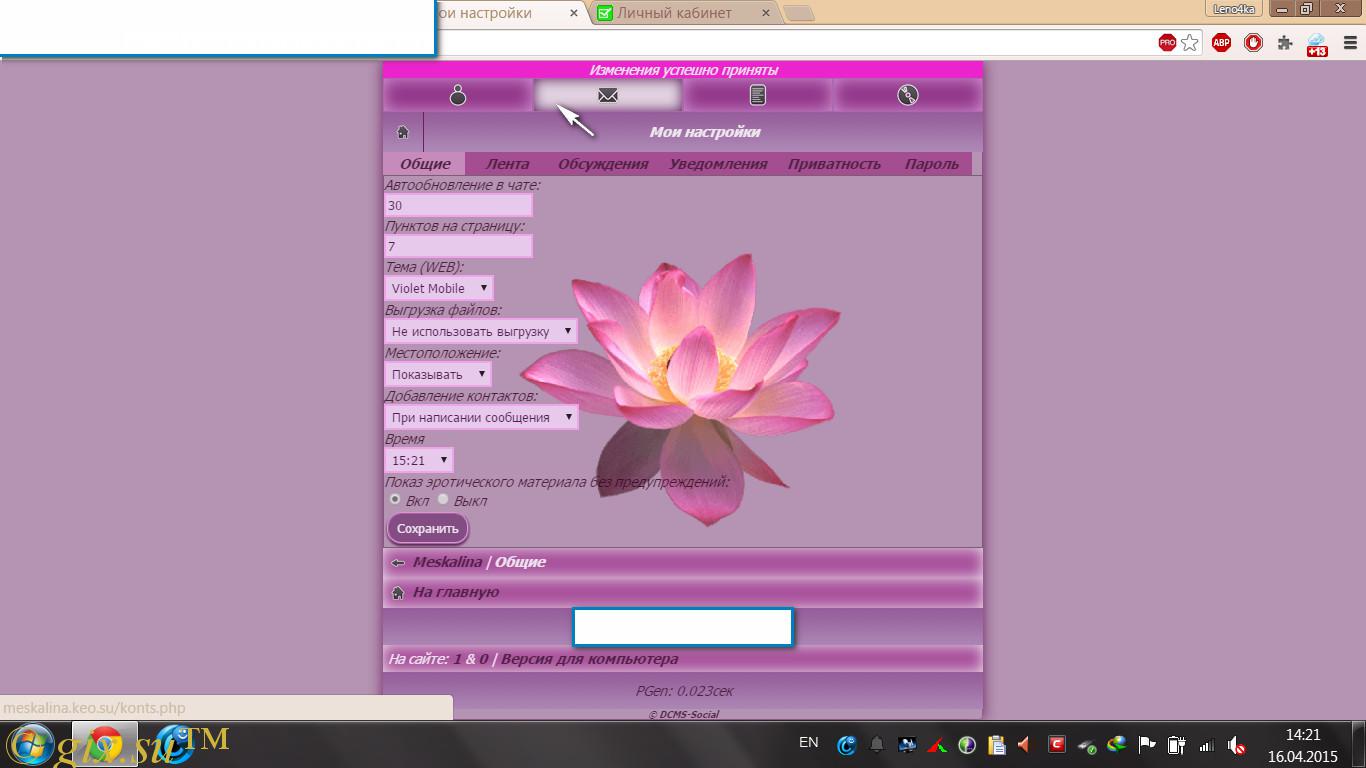Open the ABP Adblock Plus extension
1366x768 pixels.
pos(1221,43)
